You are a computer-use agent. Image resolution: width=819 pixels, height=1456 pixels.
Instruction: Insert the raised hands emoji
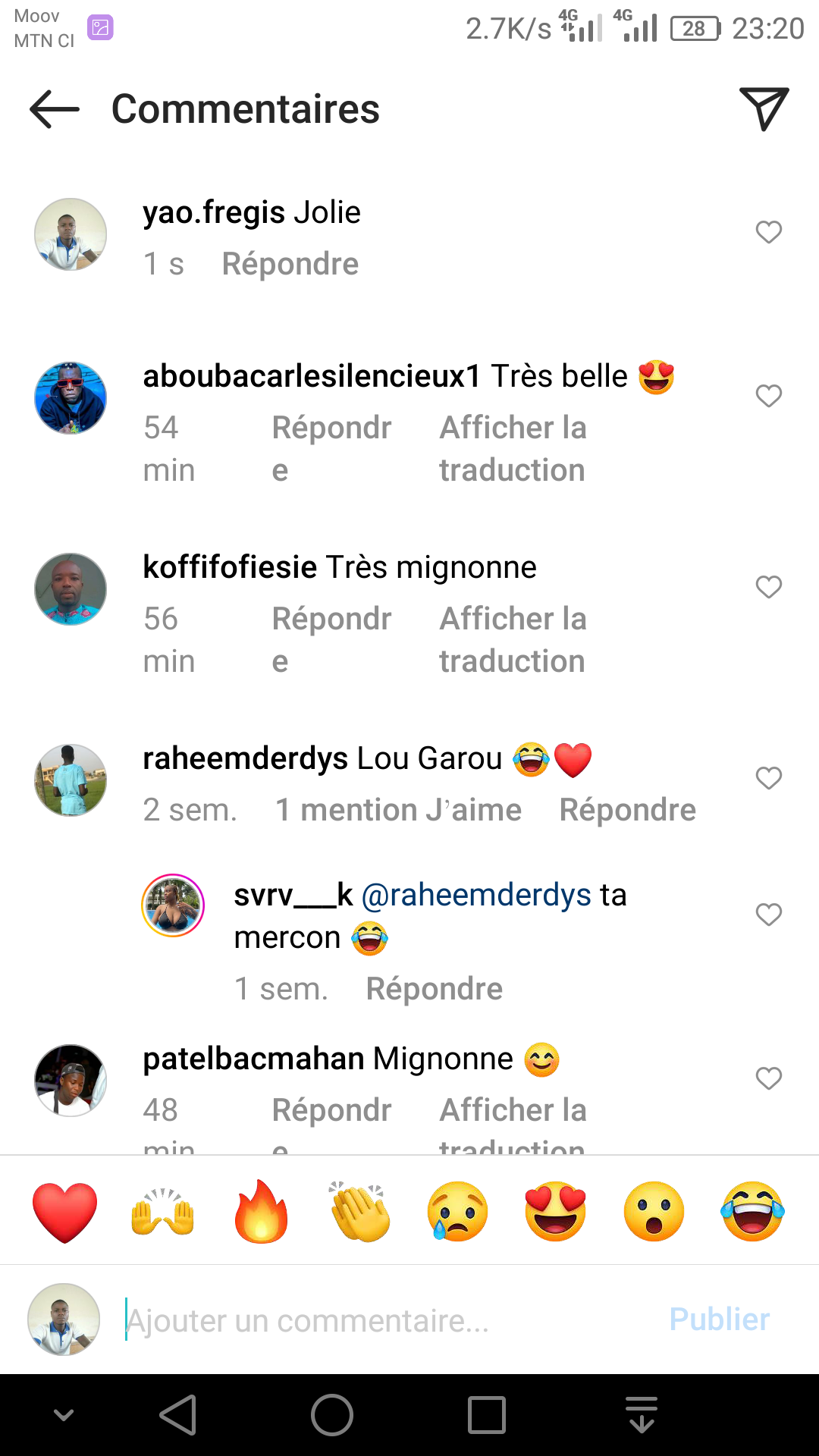tap(163, 1211)
